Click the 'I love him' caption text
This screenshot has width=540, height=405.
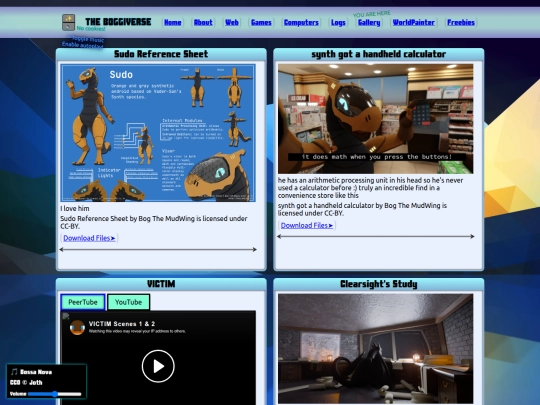(x=75, y=208)
